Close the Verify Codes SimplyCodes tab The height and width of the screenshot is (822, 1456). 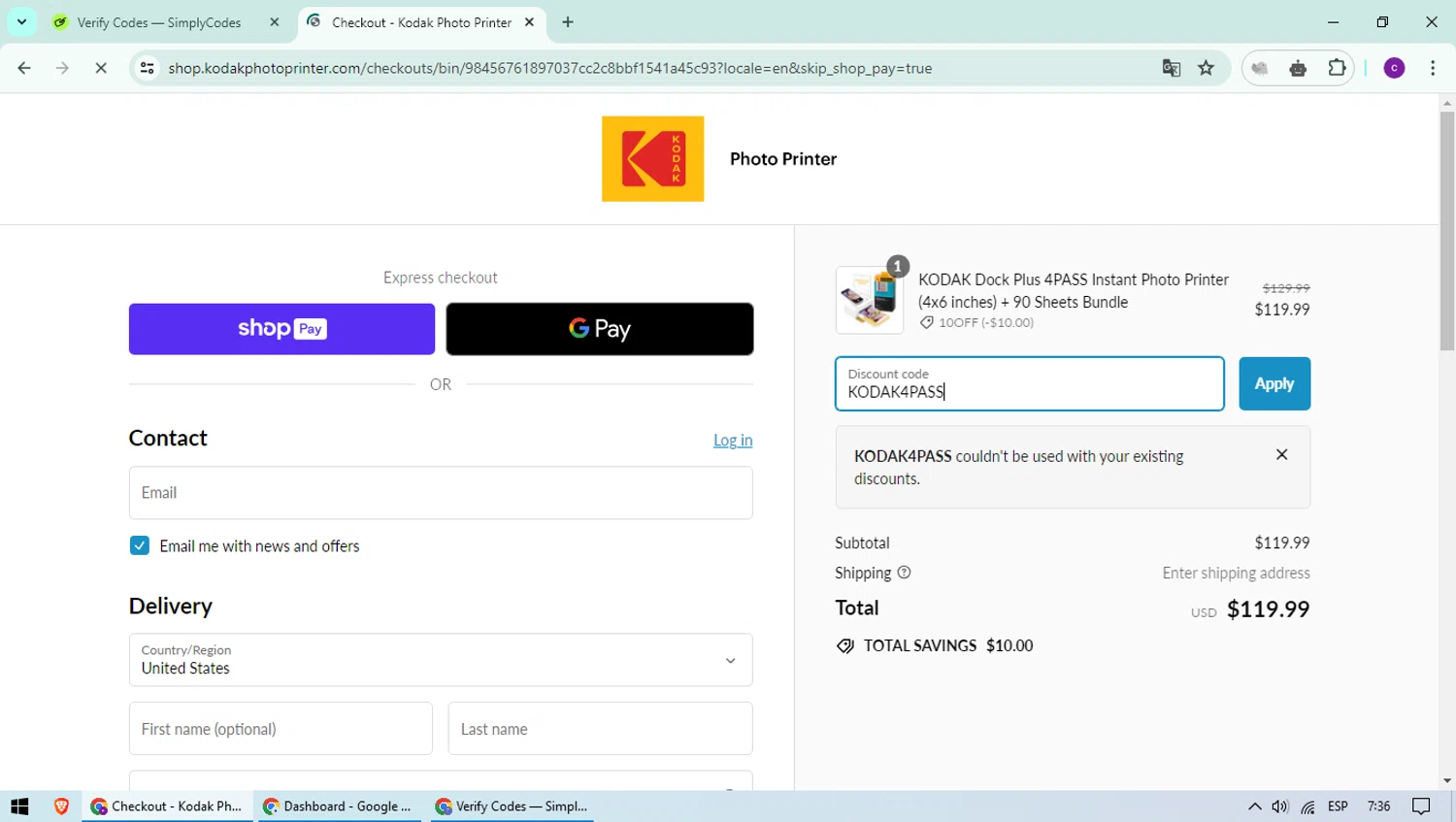pyautogui.click(x=275, y=22)
